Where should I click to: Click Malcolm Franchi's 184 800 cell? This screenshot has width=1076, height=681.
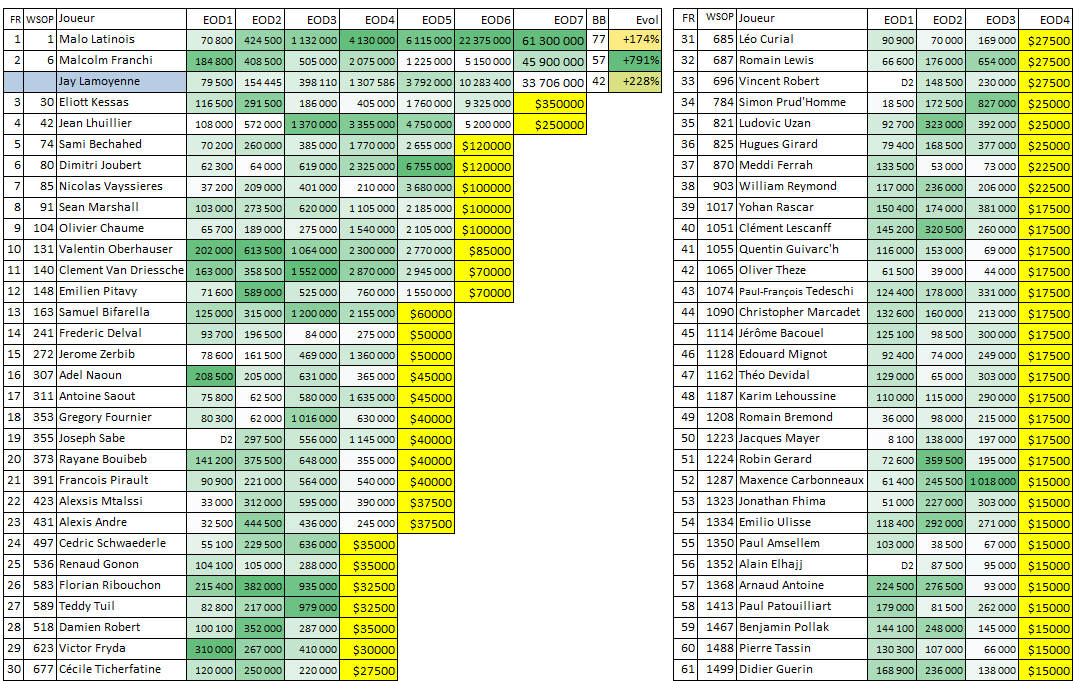[x=211, y=61]
